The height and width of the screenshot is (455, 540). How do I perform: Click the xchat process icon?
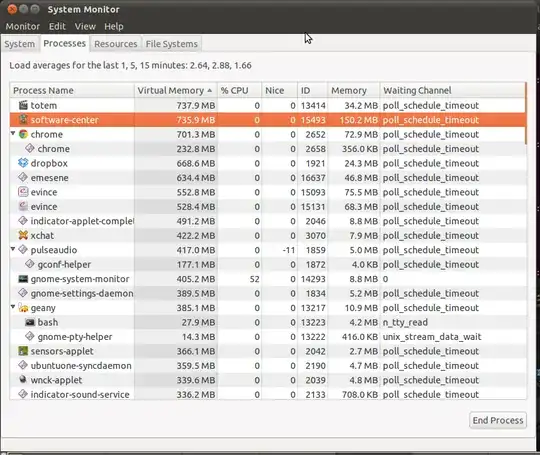[23, 235]
